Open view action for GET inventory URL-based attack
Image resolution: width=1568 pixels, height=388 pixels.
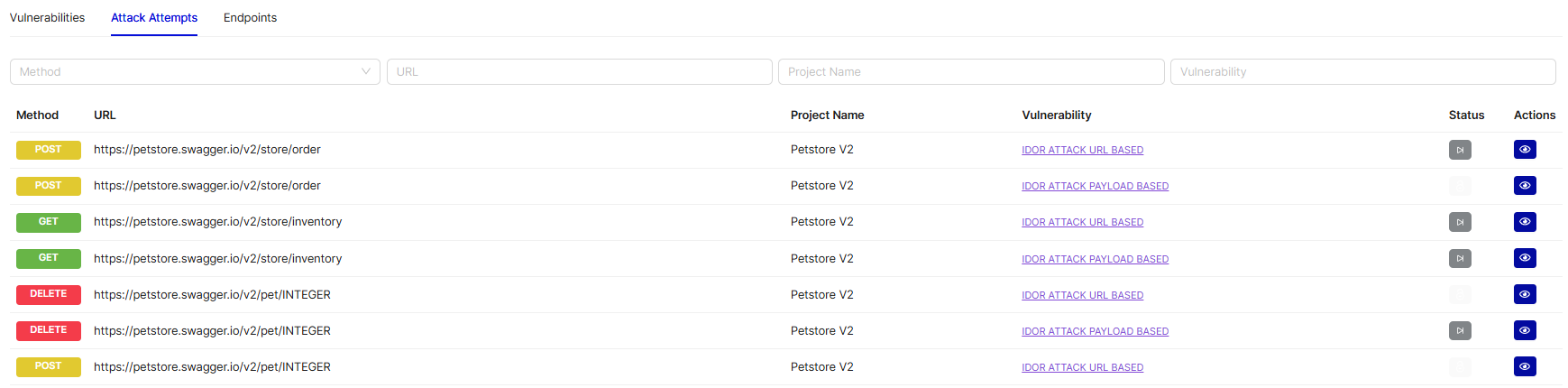1524,222
